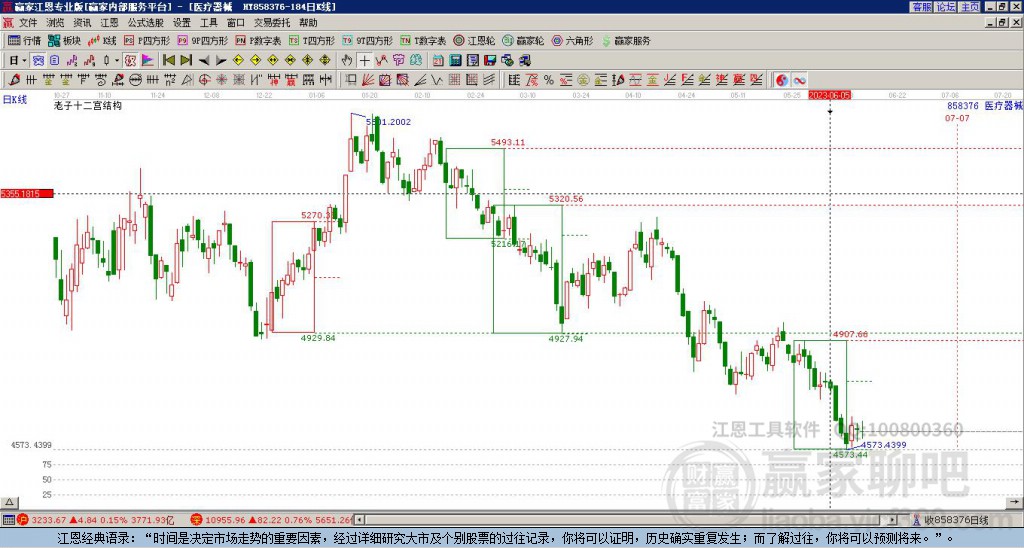The image size is (1024, 548).
Task: Step chart left with black arrow
Action: point(204,61)
